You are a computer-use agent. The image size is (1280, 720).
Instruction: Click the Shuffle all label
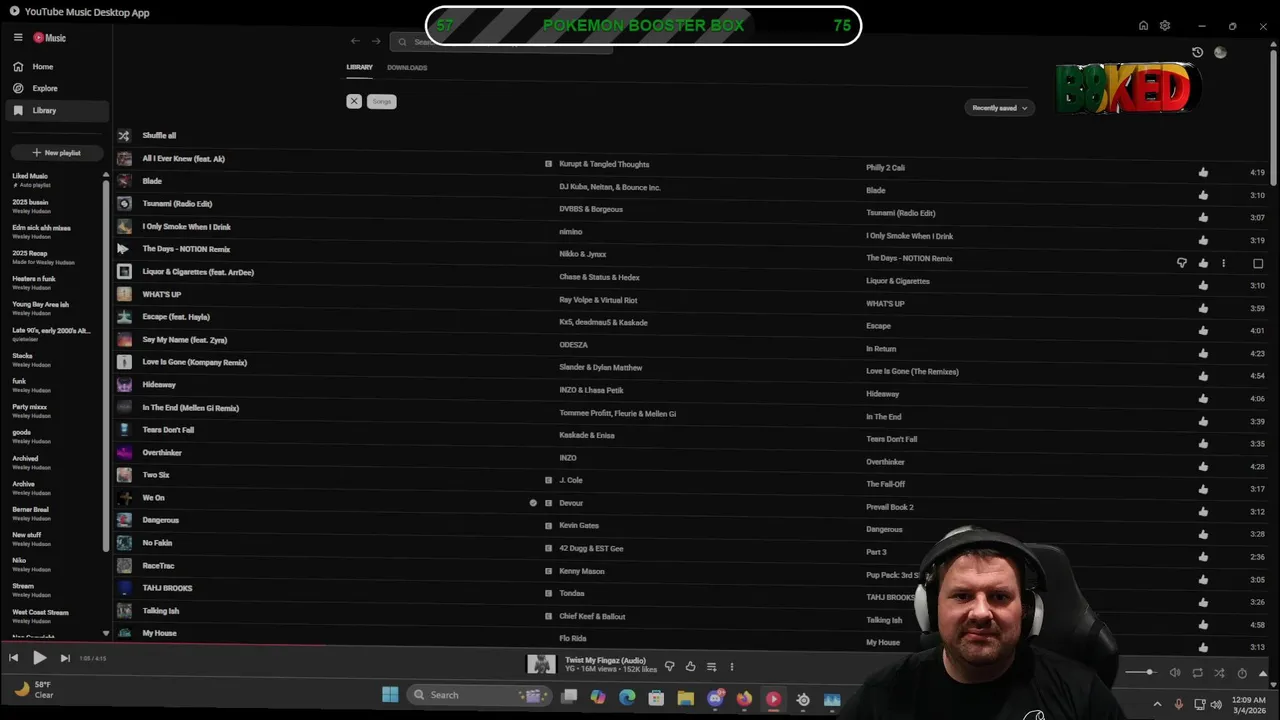click(x=159, y=135)
